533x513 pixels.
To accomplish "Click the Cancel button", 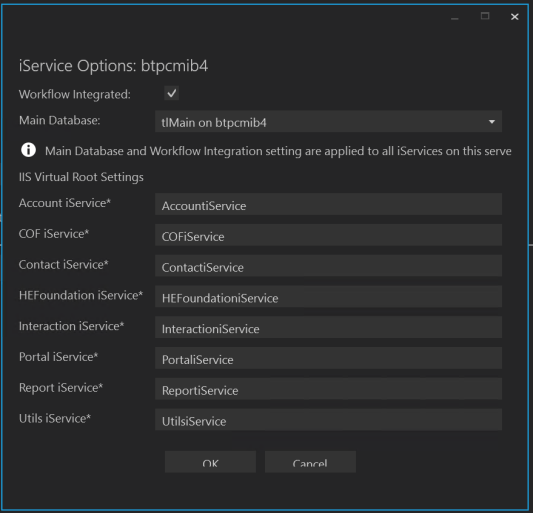I will tap(310, 462).
